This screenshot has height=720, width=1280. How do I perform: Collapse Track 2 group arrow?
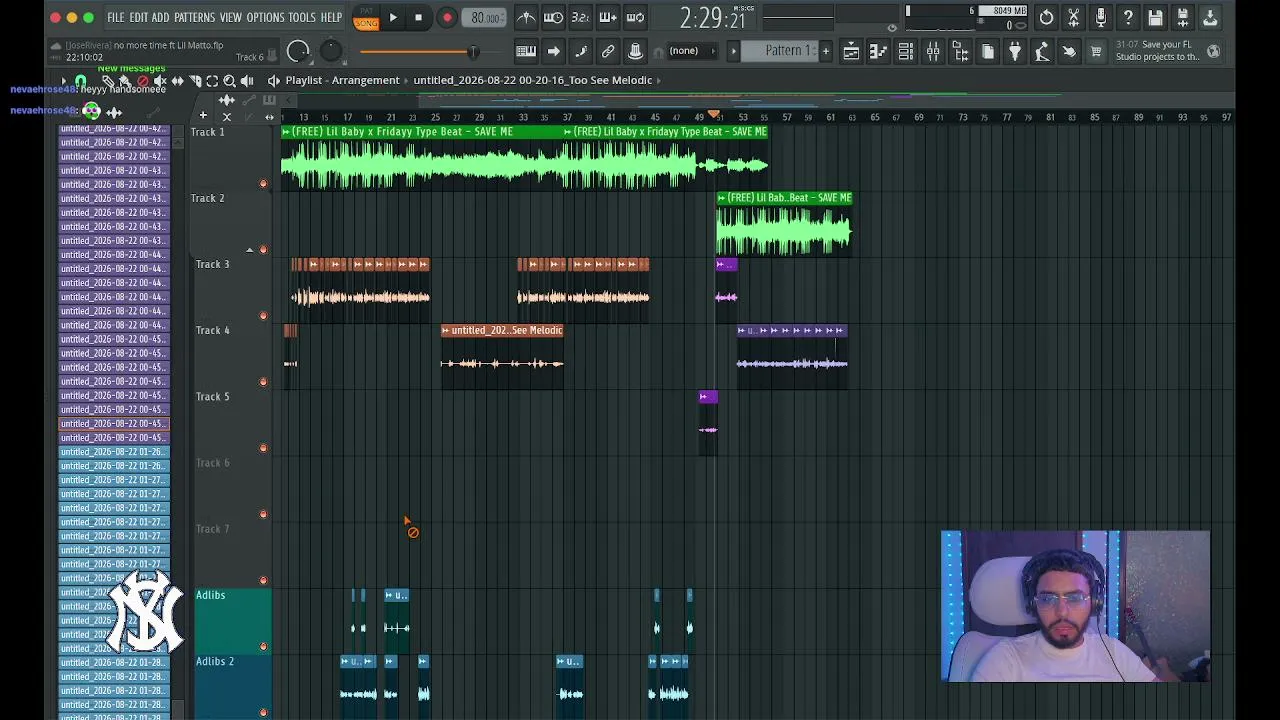click(x=250, y=249)
